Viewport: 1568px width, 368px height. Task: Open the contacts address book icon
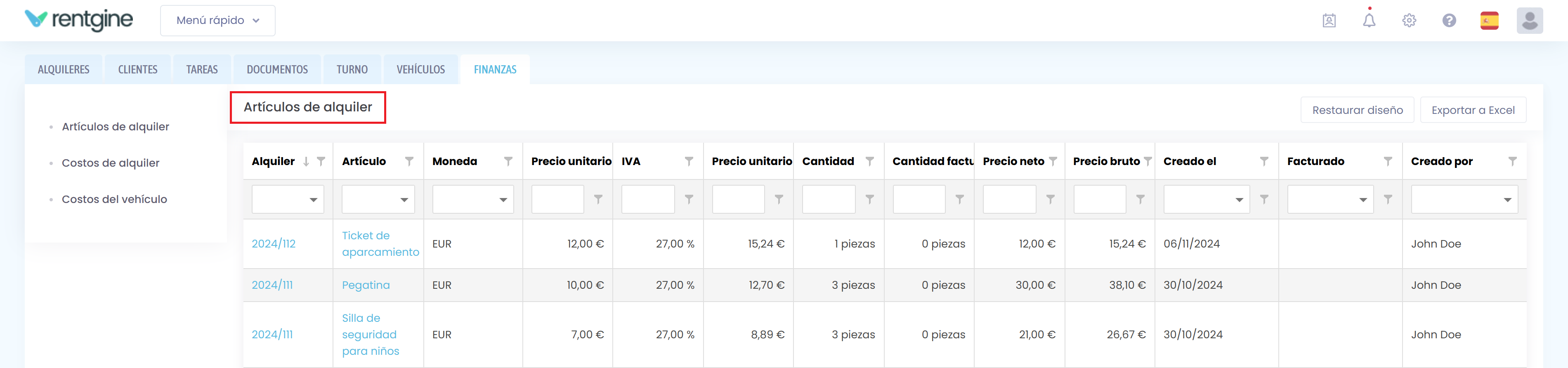(1329, 21)
